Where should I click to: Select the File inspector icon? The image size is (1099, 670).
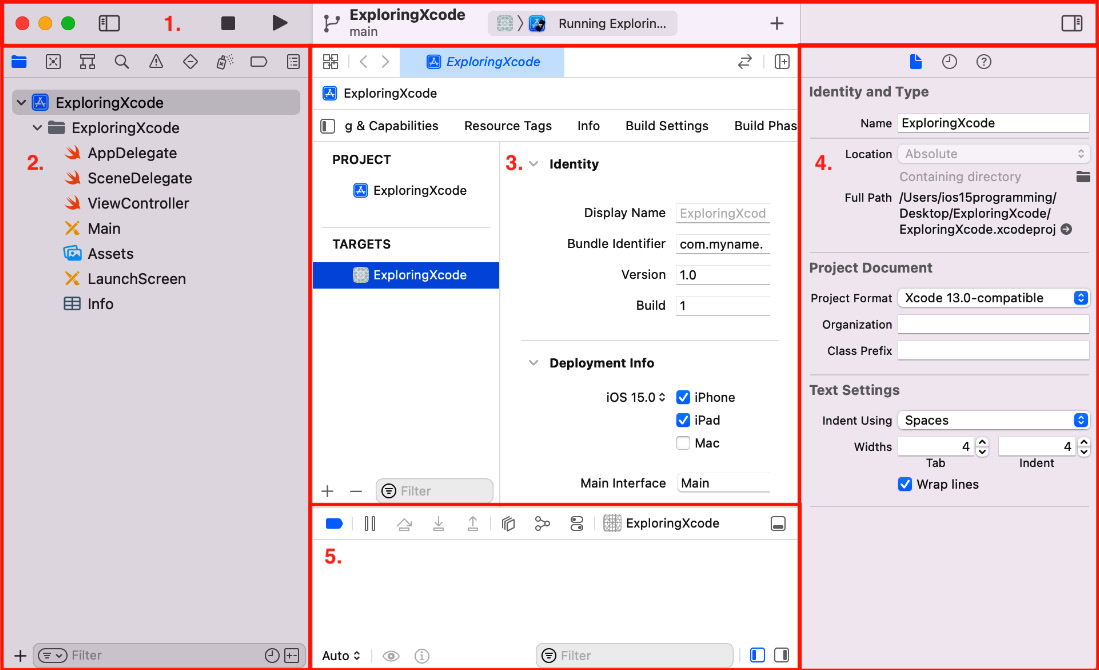click(x=915, y=62)
